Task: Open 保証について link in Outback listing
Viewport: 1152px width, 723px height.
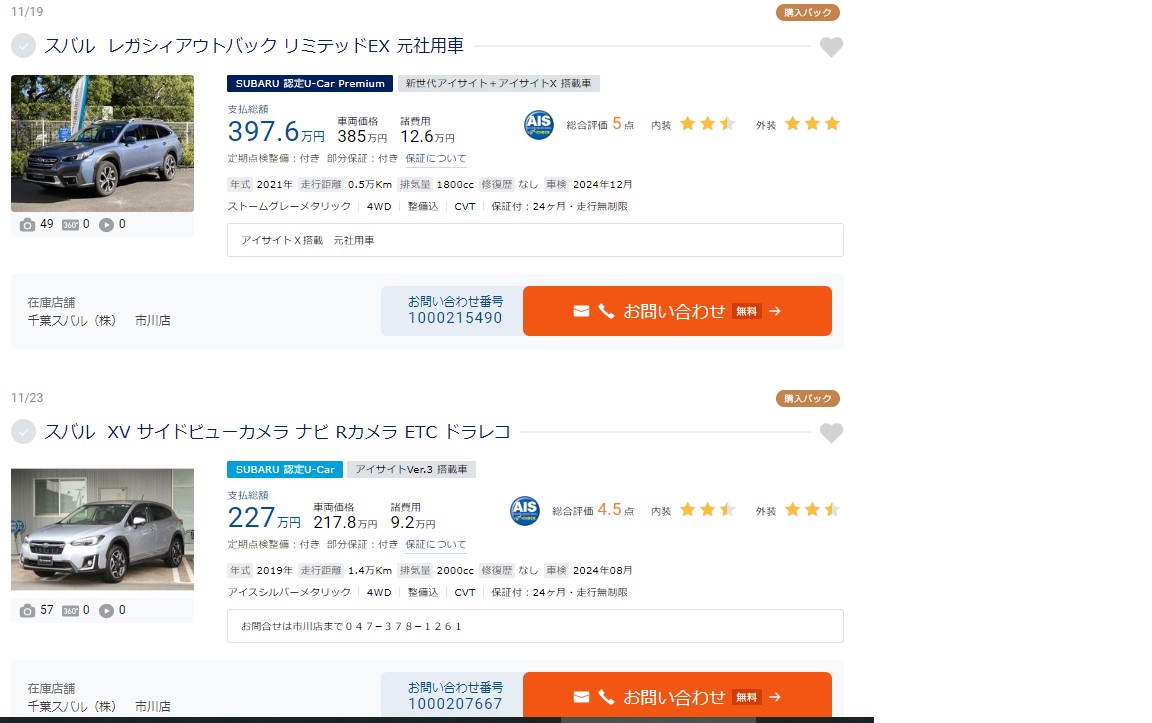Action: coord(436,158)
